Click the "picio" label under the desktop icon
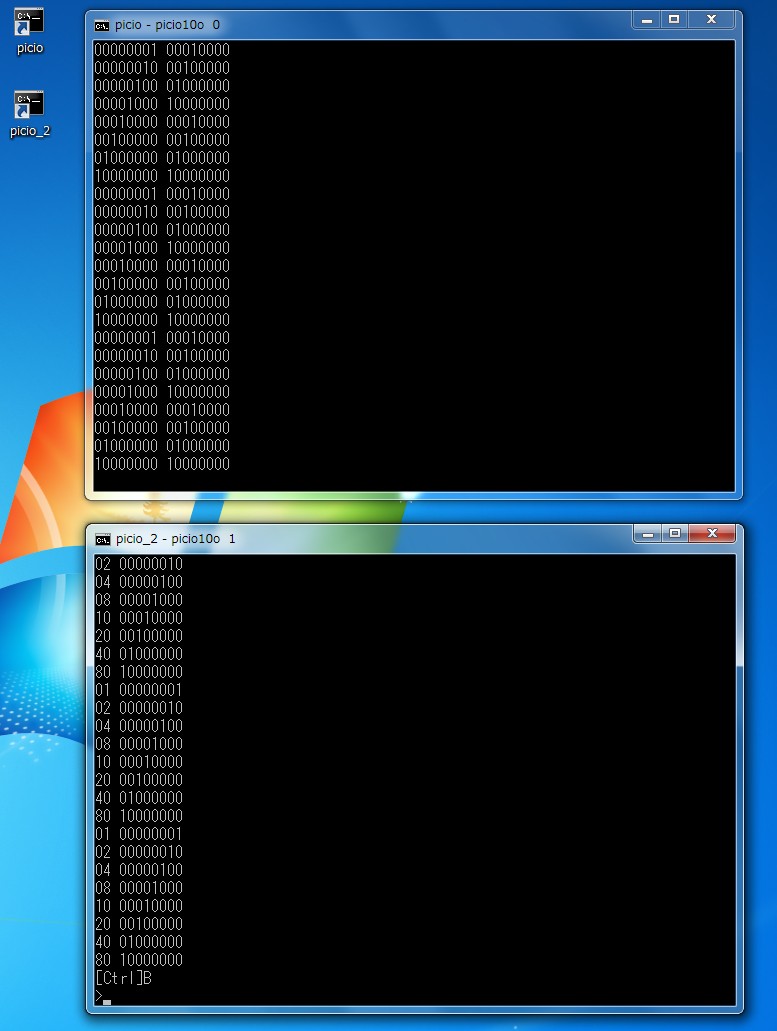Screen dimensions: 777x1031 pos(30,48)
